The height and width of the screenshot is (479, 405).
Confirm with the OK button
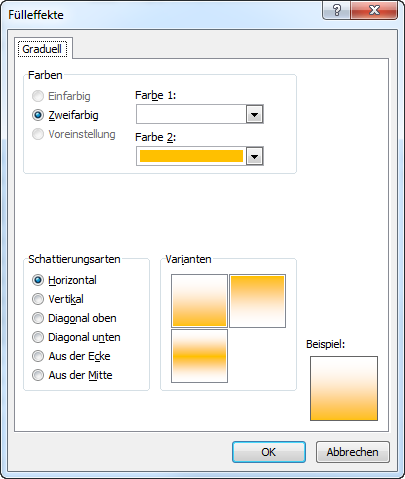pyautogui.click(x=269, y=452)
